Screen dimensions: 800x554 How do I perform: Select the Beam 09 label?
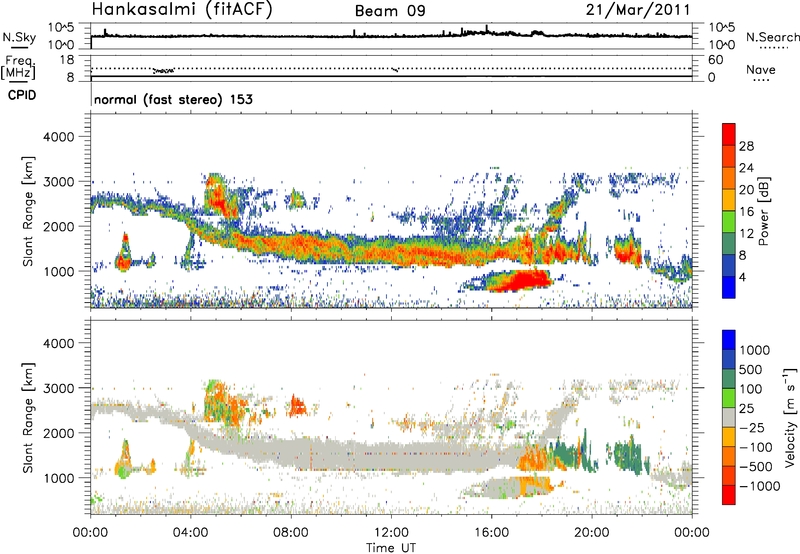click(390, 11)
